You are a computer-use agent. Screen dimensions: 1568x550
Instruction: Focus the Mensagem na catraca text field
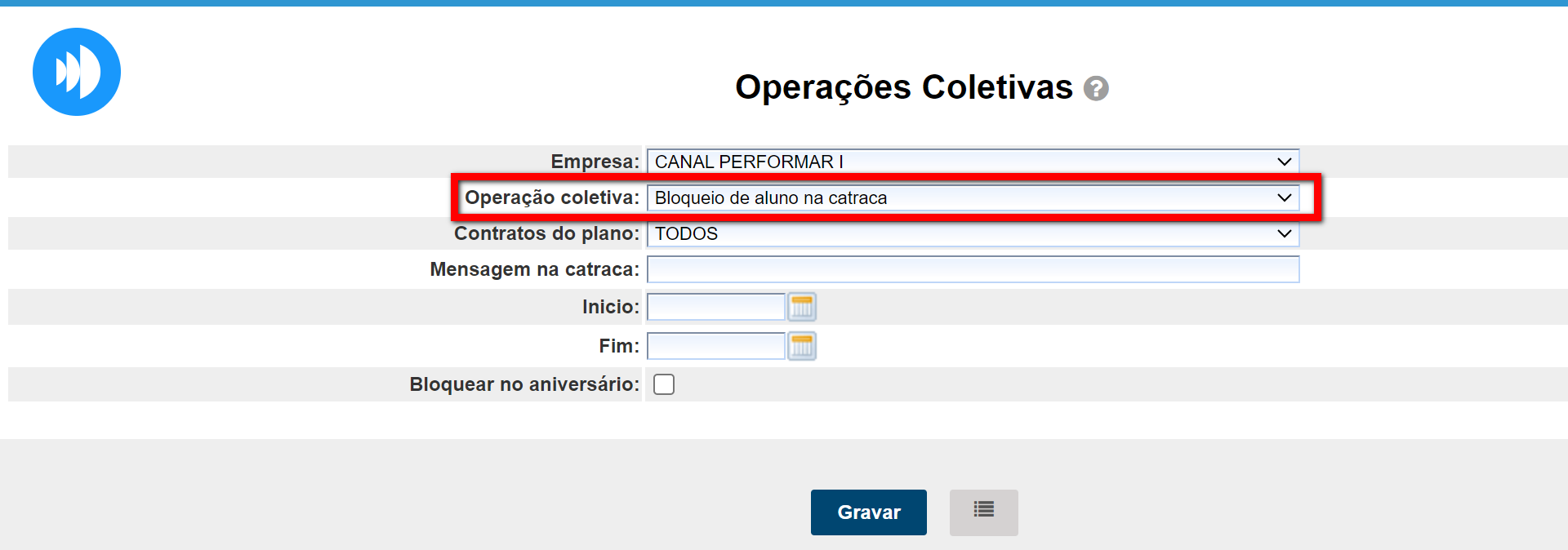click(972, 269)
